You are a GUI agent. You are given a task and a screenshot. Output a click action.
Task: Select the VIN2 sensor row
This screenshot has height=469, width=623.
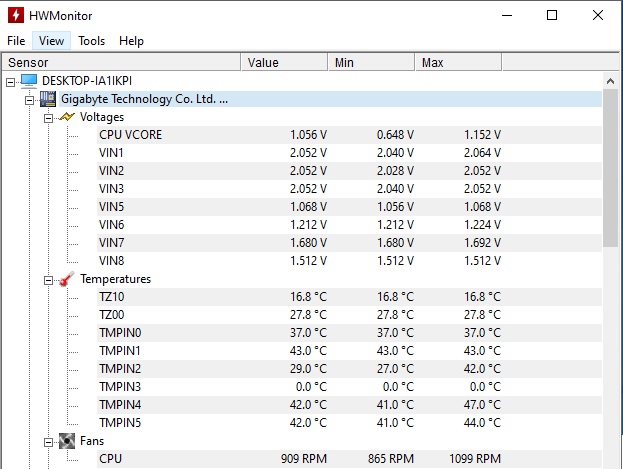click(x=350, y=171)
